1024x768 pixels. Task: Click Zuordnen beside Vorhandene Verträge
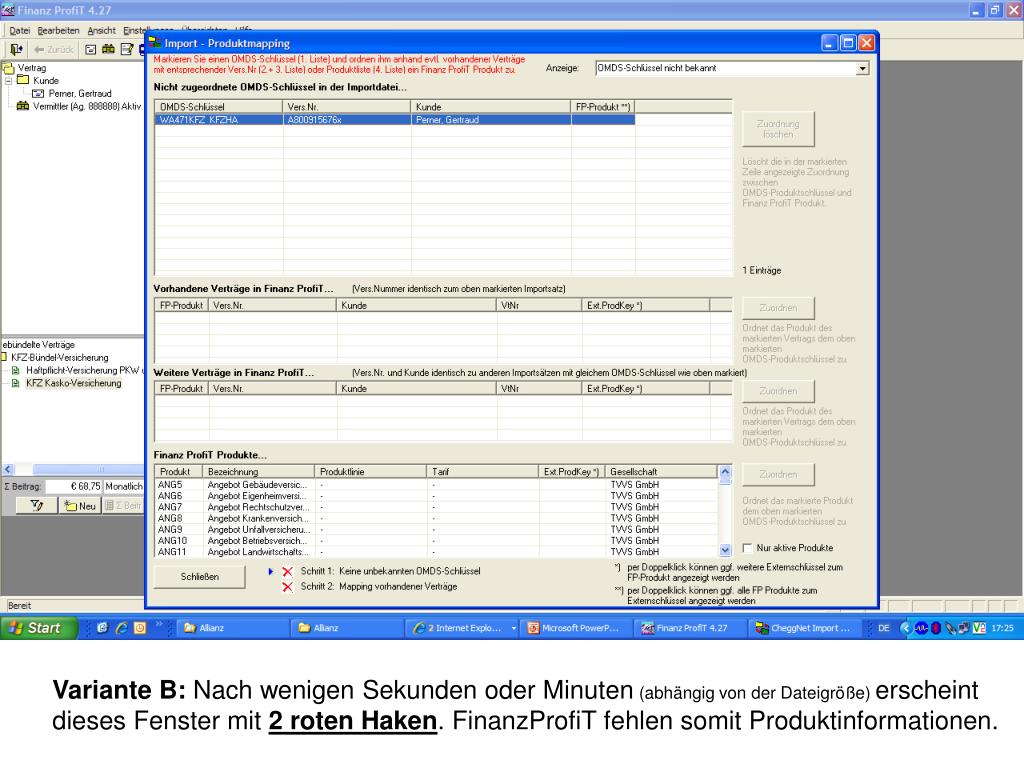(778, 308)
